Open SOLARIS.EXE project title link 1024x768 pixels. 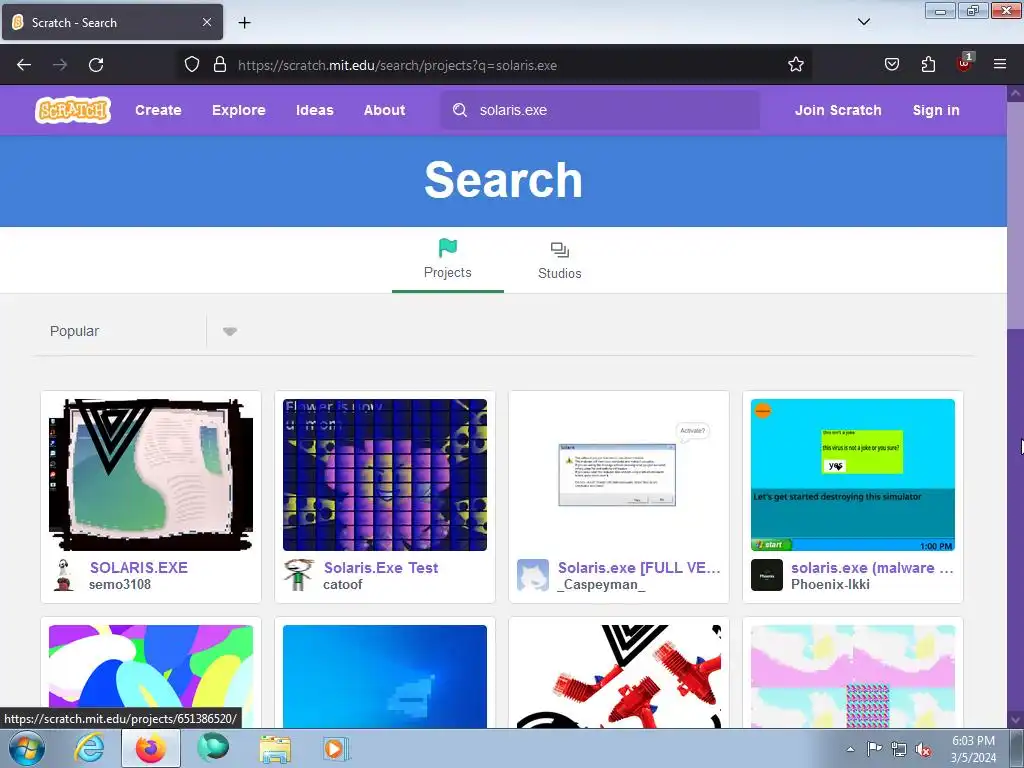(x=139, y=568)
